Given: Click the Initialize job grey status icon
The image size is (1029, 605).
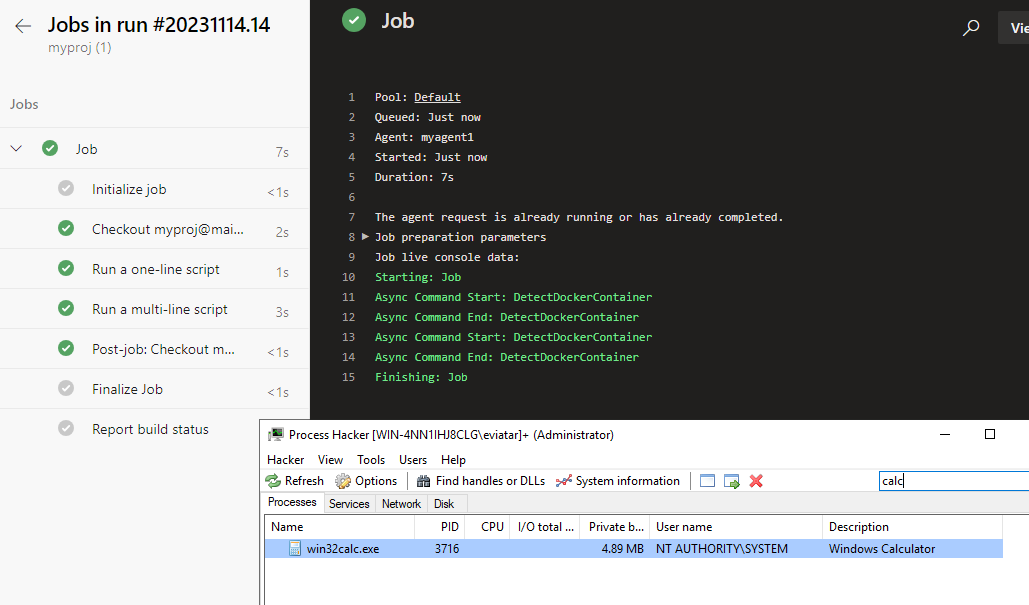Looking at the screenshot, I should pos(66,188).
